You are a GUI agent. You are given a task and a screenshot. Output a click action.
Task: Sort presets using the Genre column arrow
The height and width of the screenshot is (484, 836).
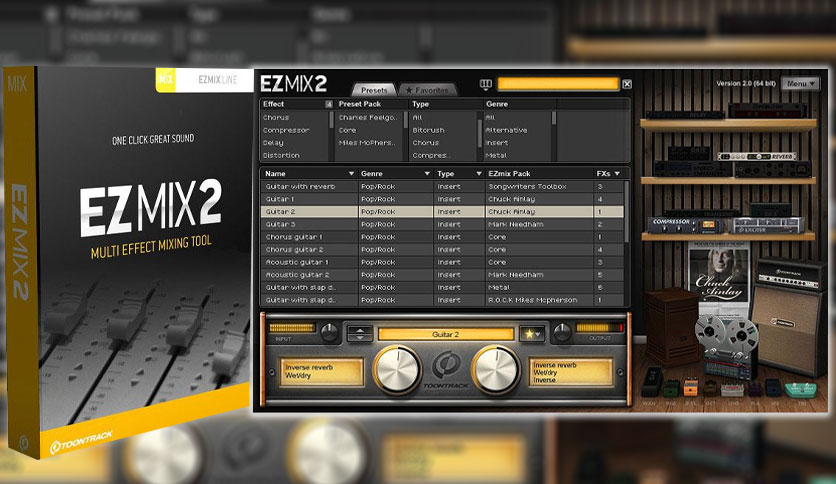[x=427, y=174]
